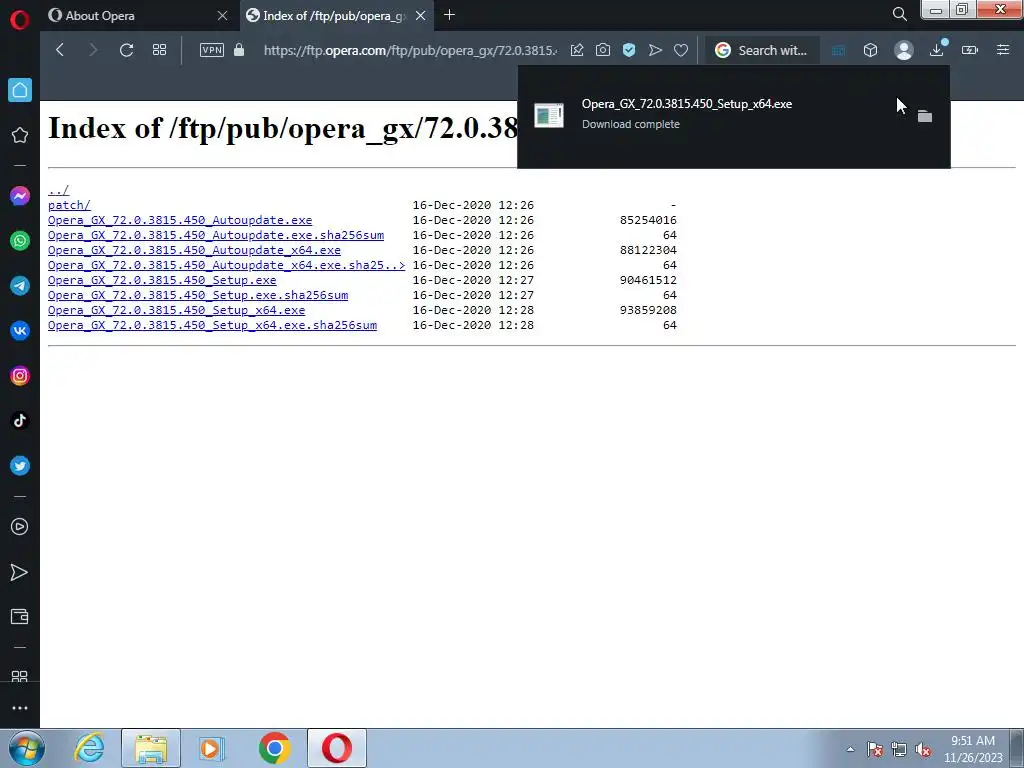Open the battery saver icon
Screen dimensions: 1024x768
point(970,50)
